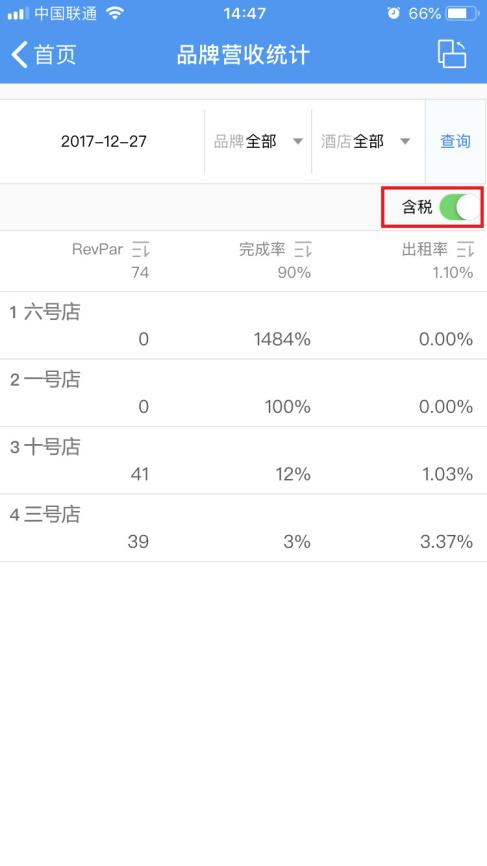Tap the 完成率 column header label

262,250
